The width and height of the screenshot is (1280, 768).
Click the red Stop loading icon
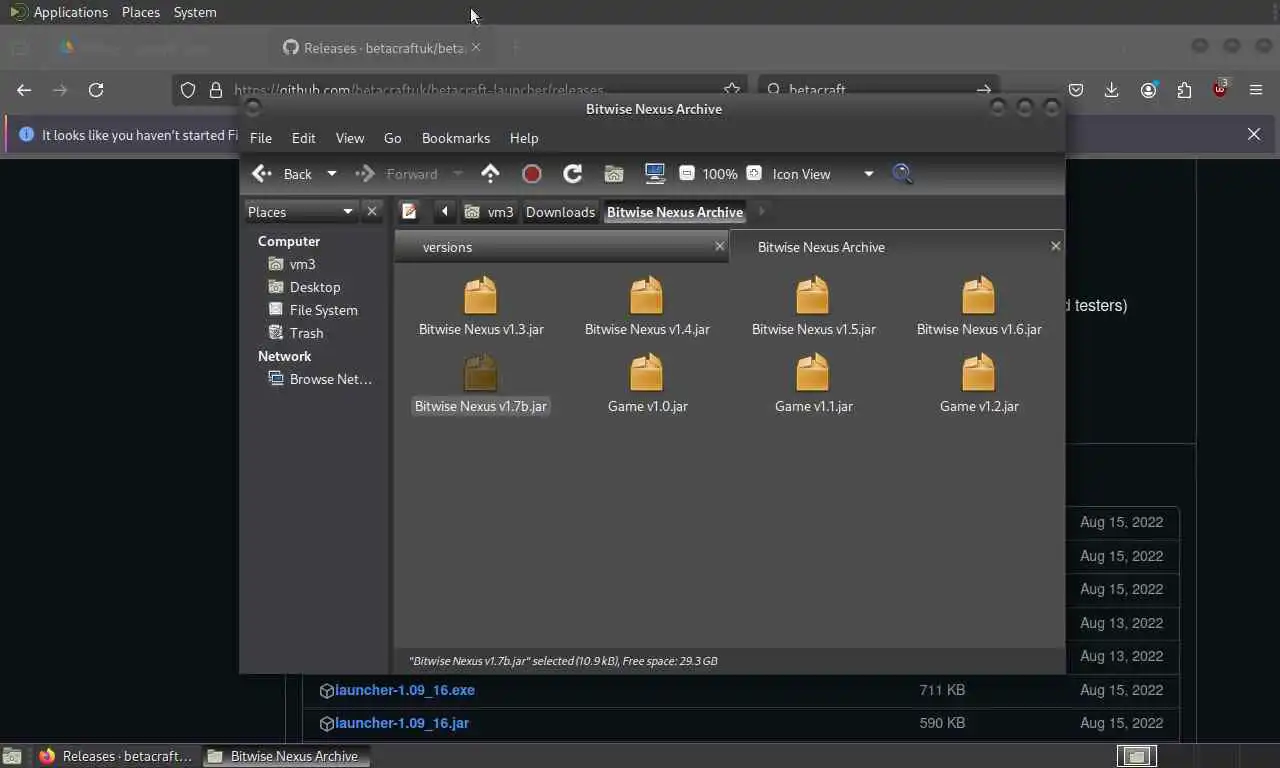tap(532, 174)
